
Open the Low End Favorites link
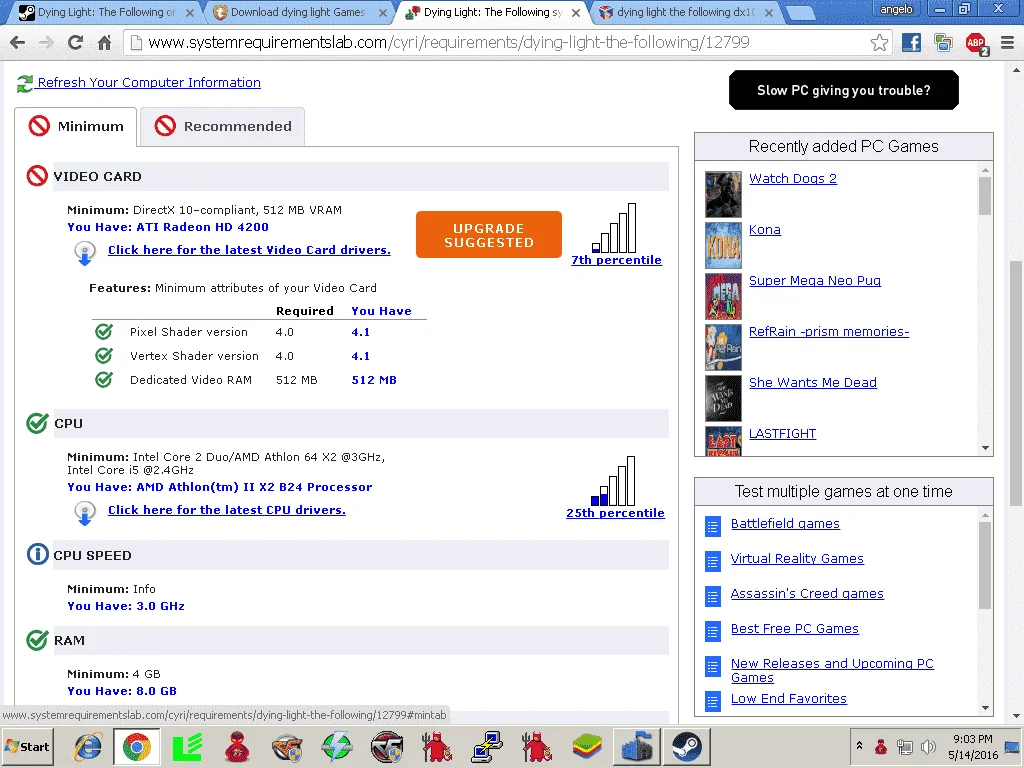pos(788,698)
